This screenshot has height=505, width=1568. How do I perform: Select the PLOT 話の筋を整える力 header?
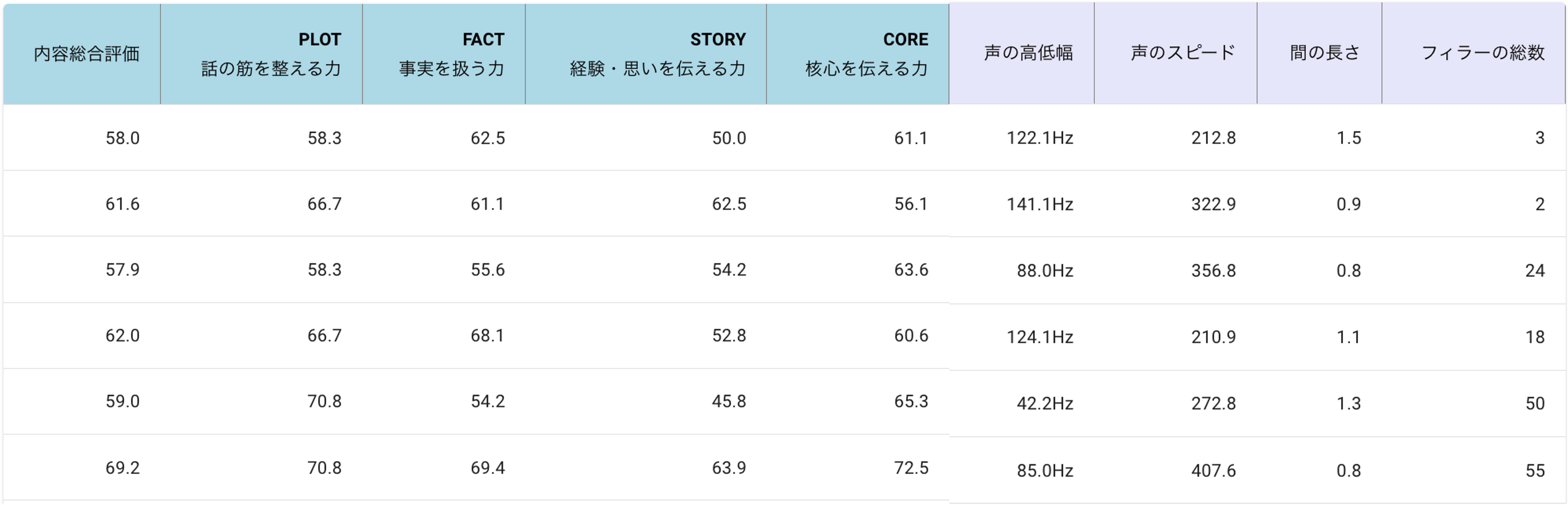pos(270,53)
